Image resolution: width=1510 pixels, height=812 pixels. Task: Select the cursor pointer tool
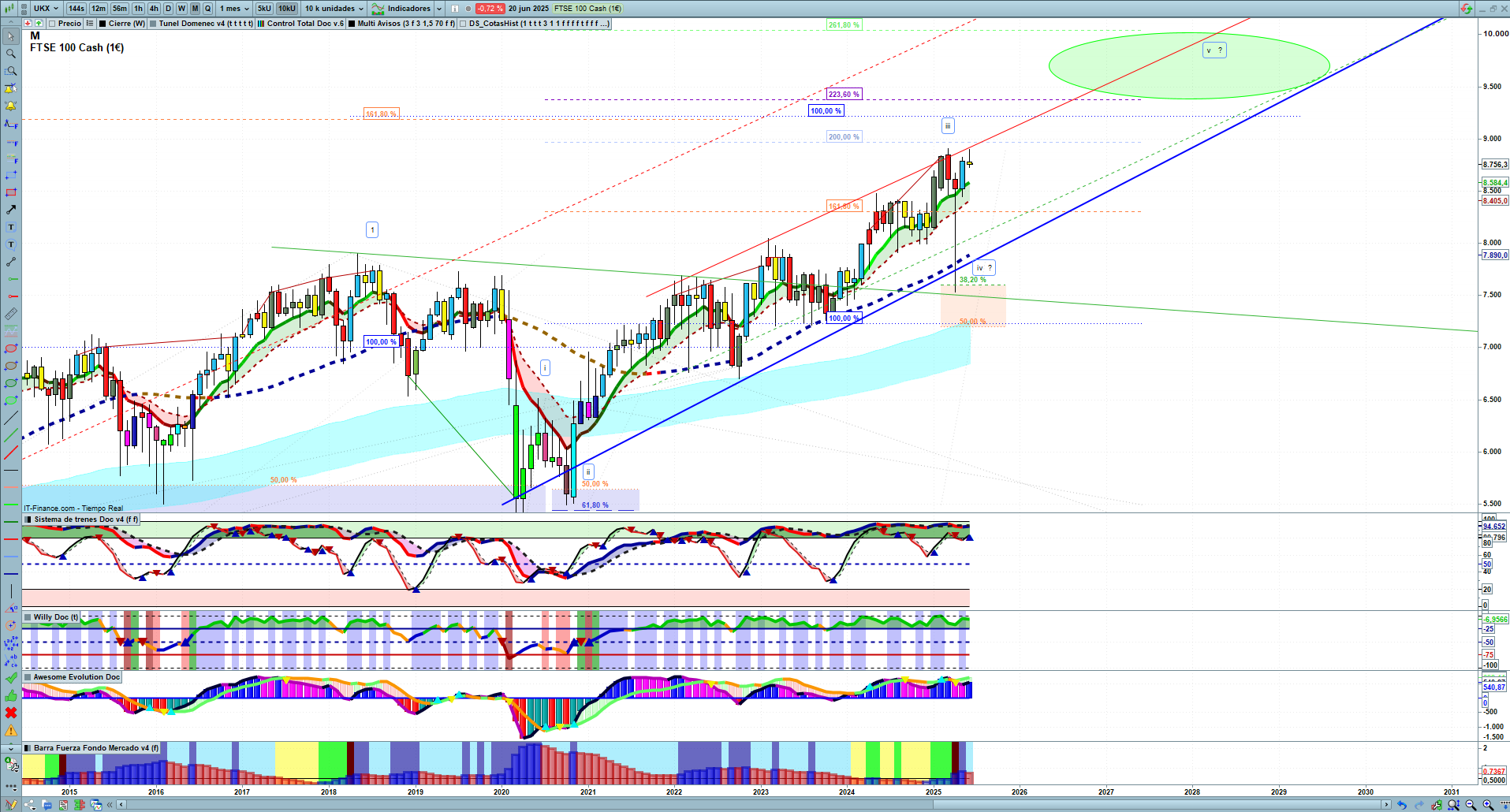11,36
